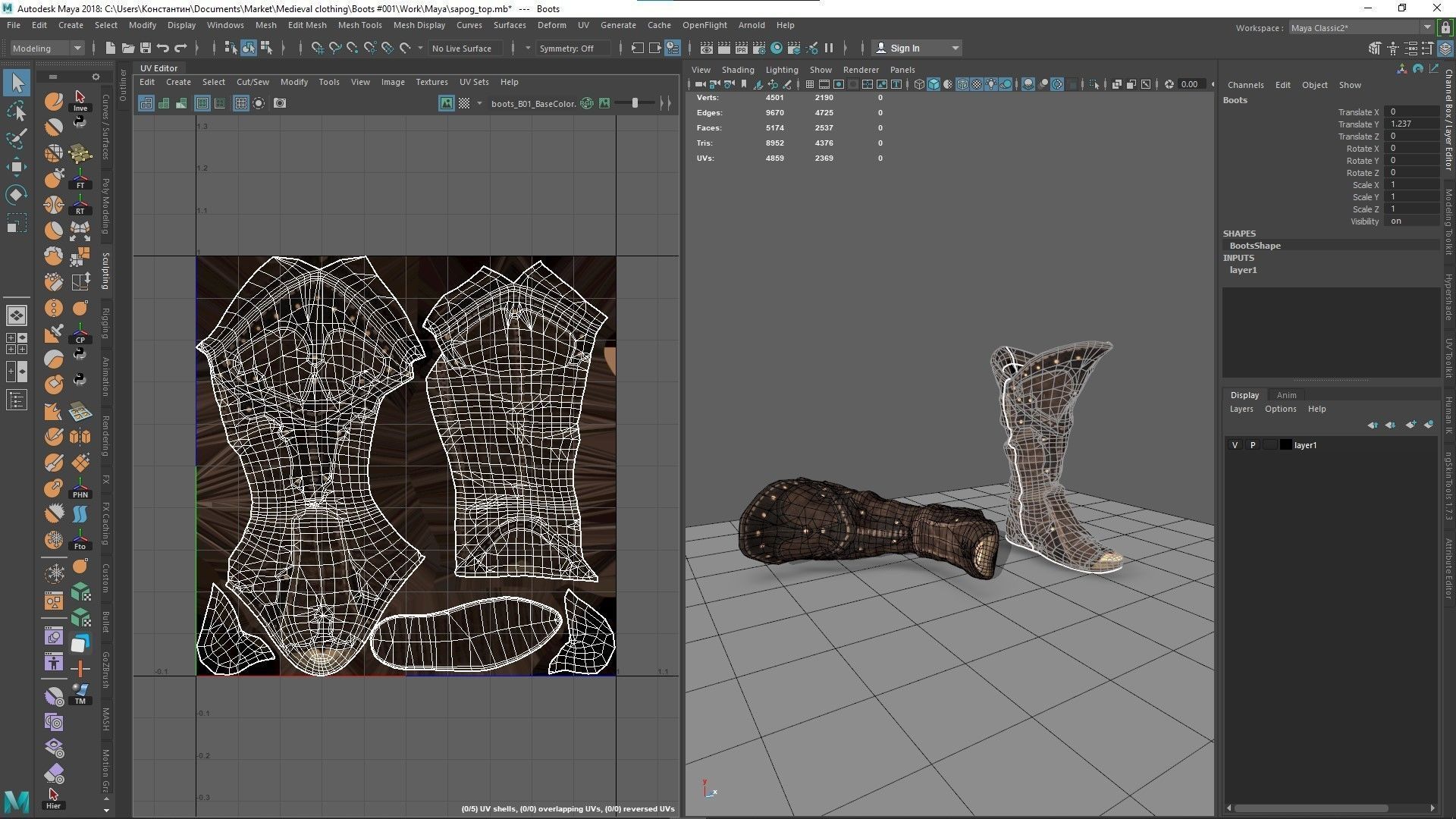
Task: Open HumanIK panel from status line icon
Action: click(1393, 48)
